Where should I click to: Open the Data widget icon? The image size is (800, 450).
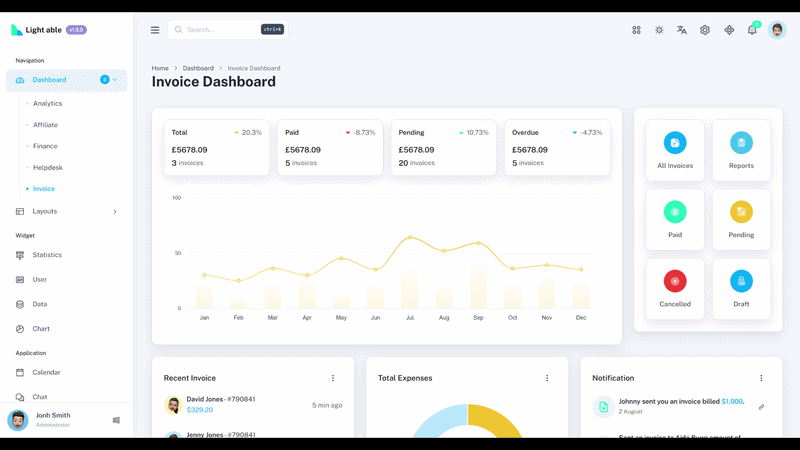20,305
